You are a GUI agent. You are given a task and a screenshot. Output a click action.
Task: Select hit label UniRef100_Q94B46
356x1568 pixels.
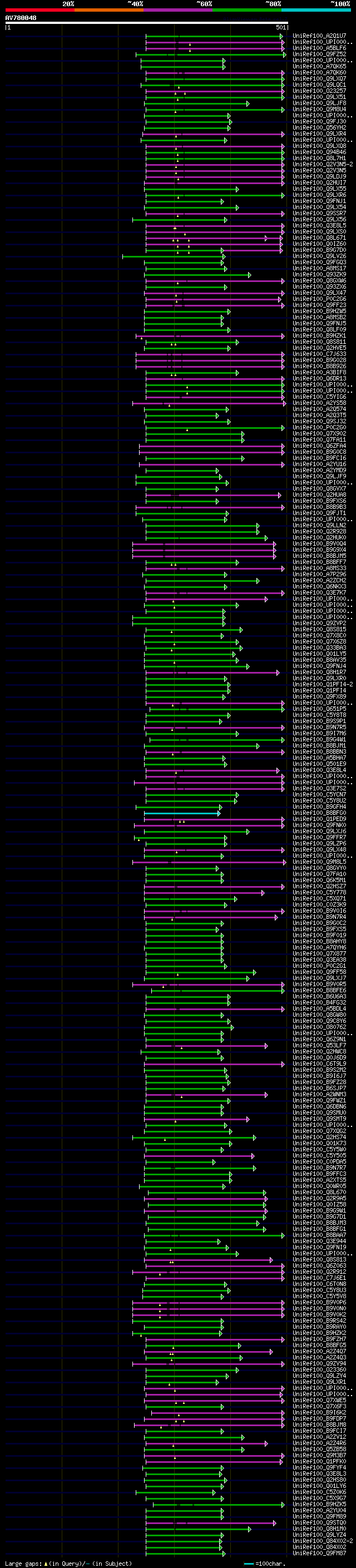(319, 152)
